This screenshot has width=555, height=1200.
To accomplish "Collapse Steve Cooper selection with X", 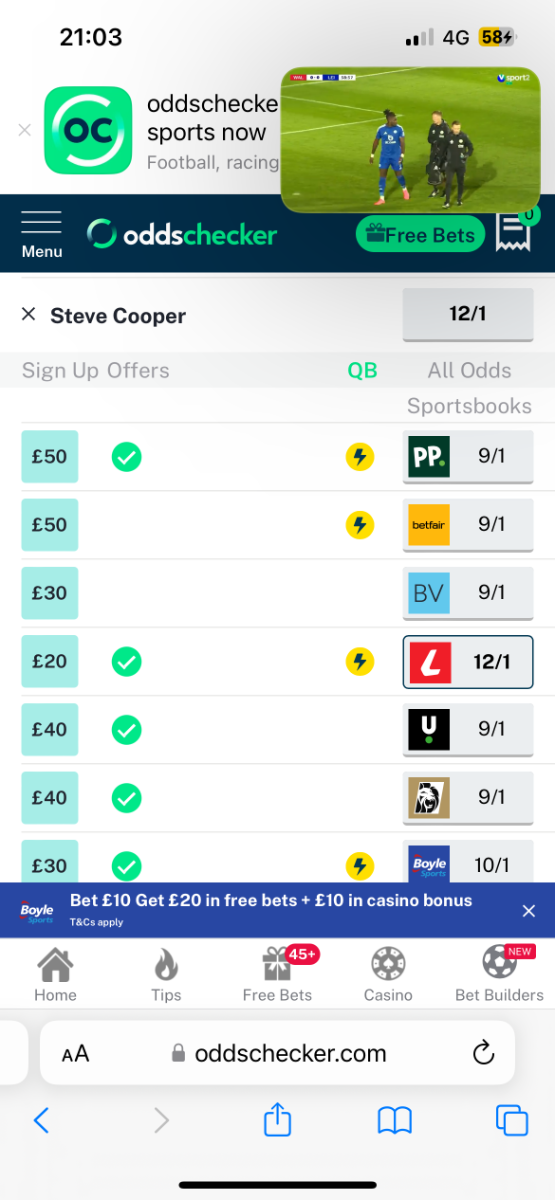I will 28,315.
